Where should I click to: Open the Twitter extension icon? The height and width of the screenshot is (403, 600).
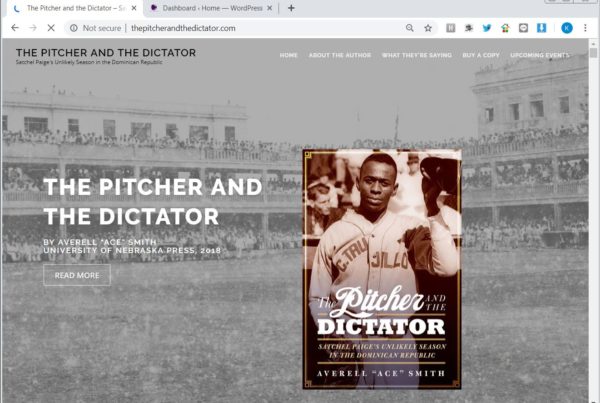click(x=487, y=28)
